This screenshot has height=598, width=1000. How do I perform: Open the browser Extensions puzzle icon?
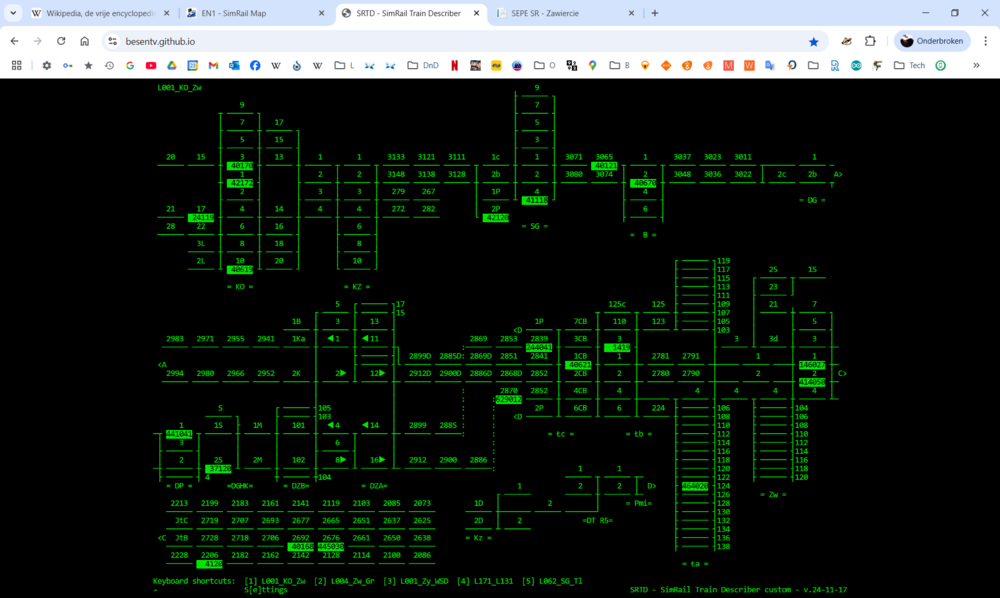870,41
